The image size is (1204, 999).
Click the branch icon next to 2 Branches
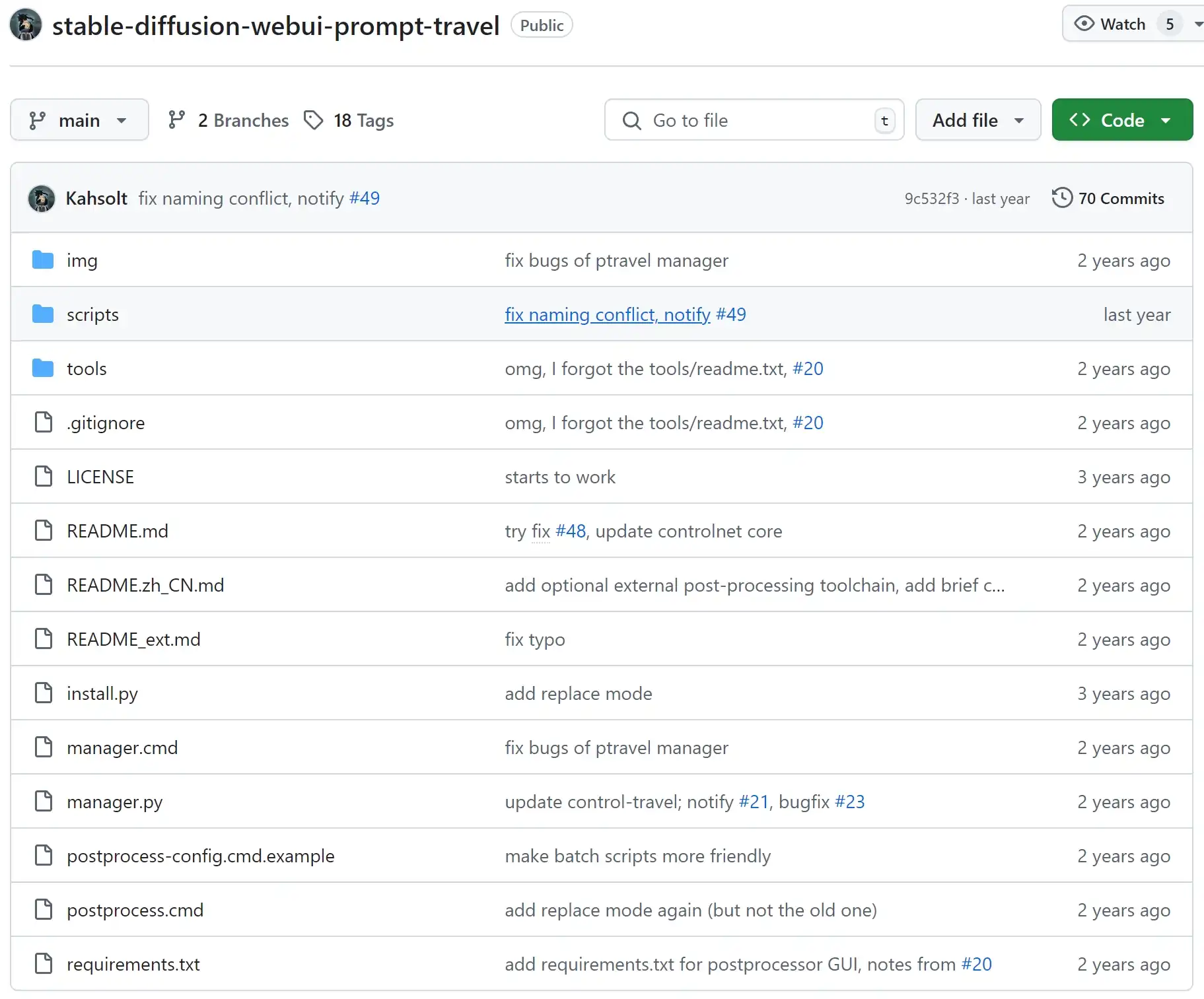[x=176, y=120]
